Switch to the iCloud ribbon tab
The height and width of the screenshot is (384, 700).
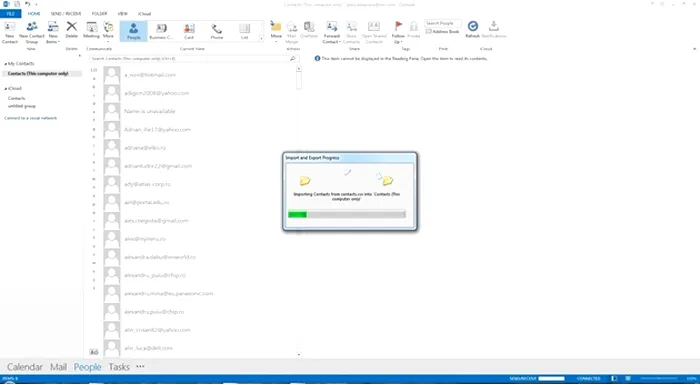click(x=145, y=14)
